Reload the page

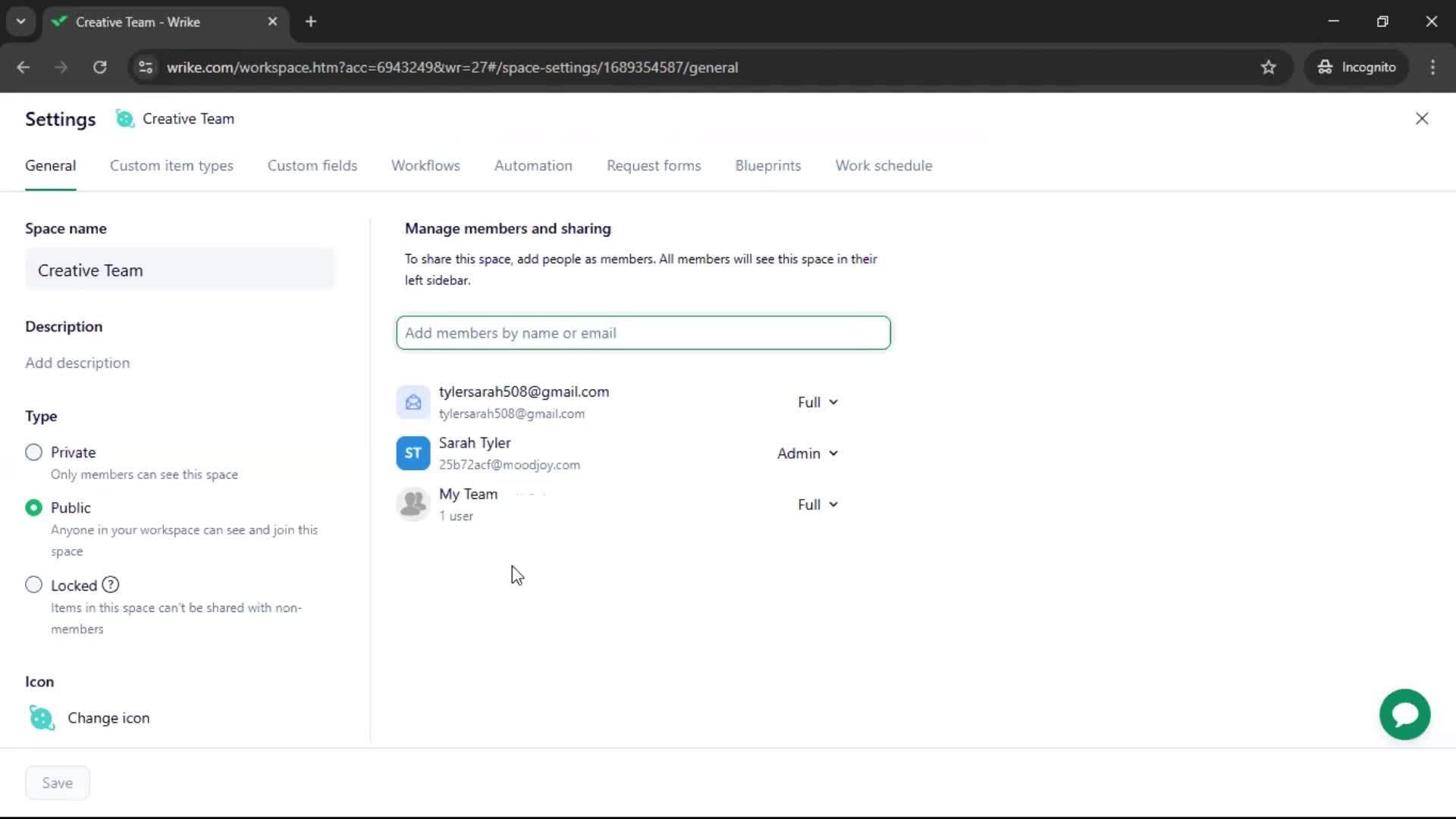99,67
